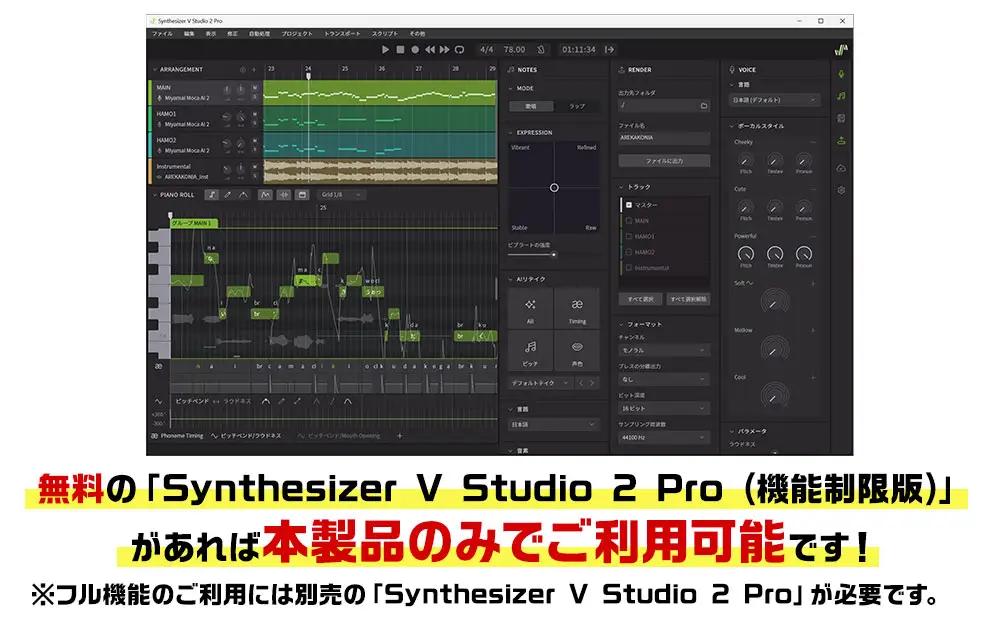Collapse the ARRANGEMENT section

coord(154,70)
